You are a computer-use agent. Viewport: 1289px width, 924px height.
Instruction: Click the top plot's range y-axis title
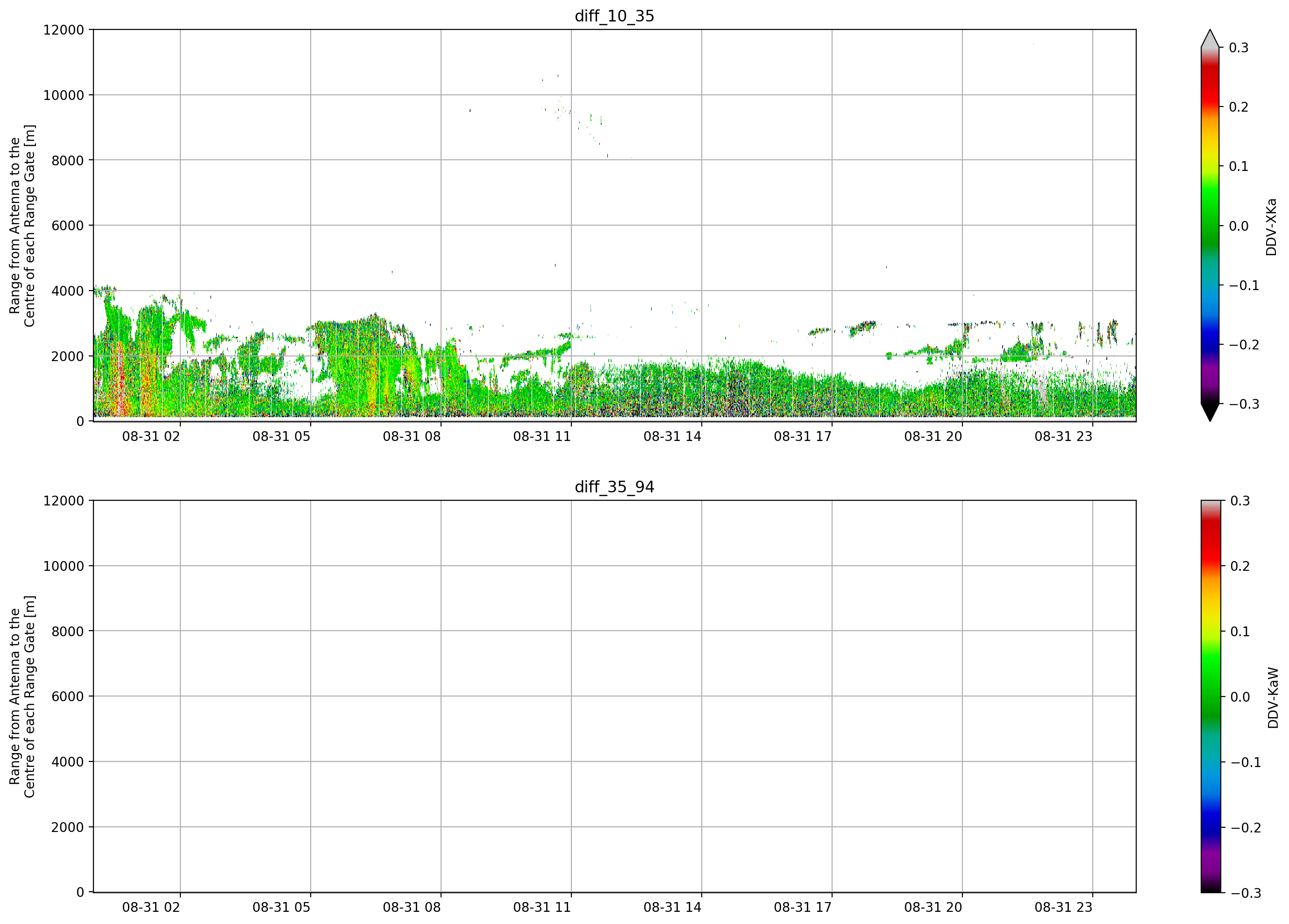point(22,226)
